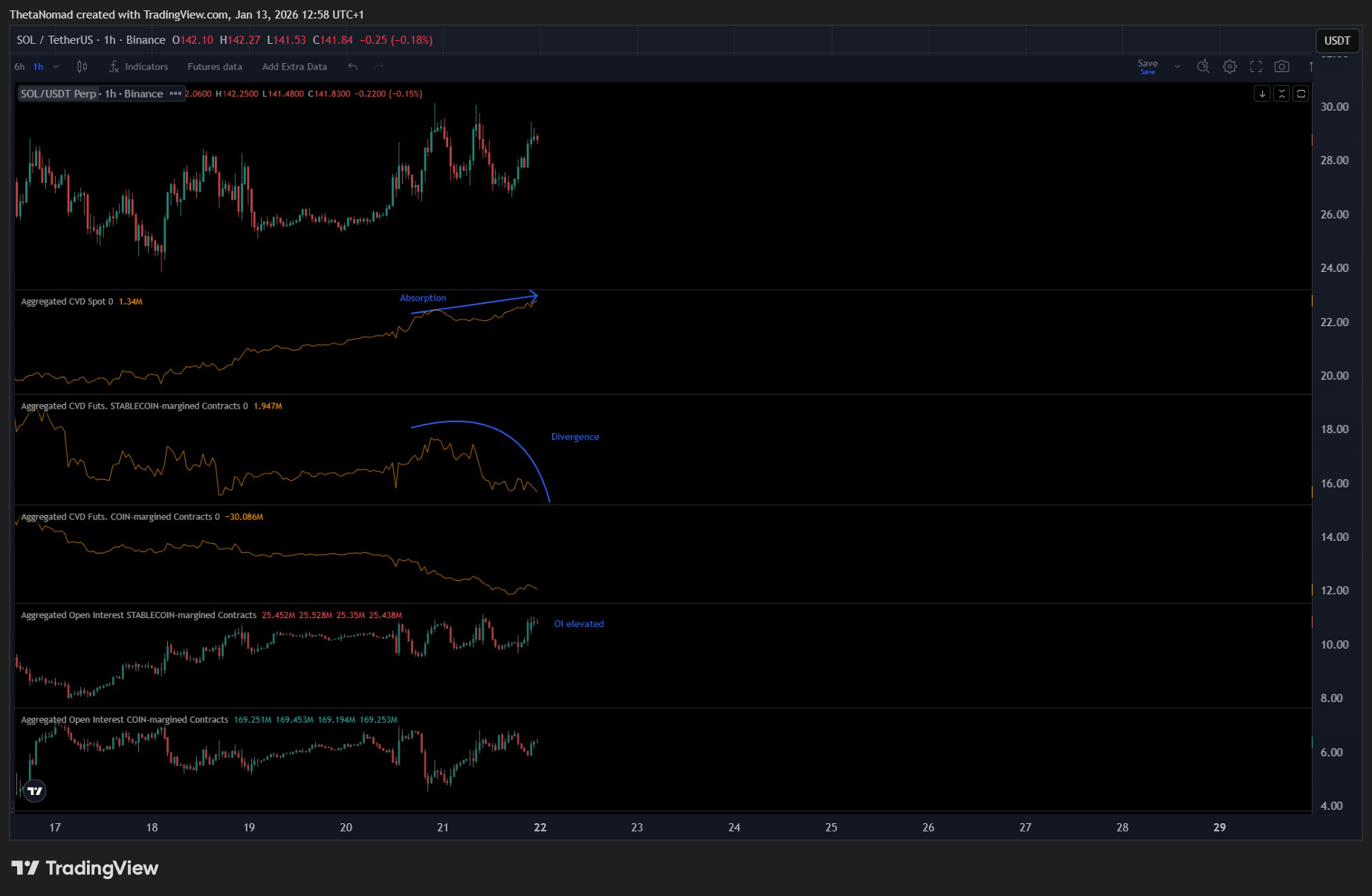Move the price pane down

(1262, 94)
